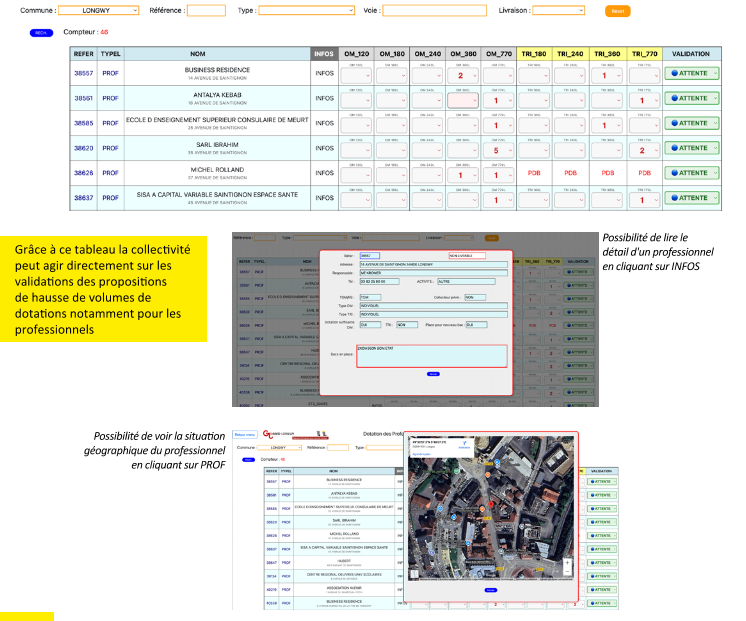This screenshot has height=621, width=746.
Task: Open reference link 38557
Action: coord(83,74)
